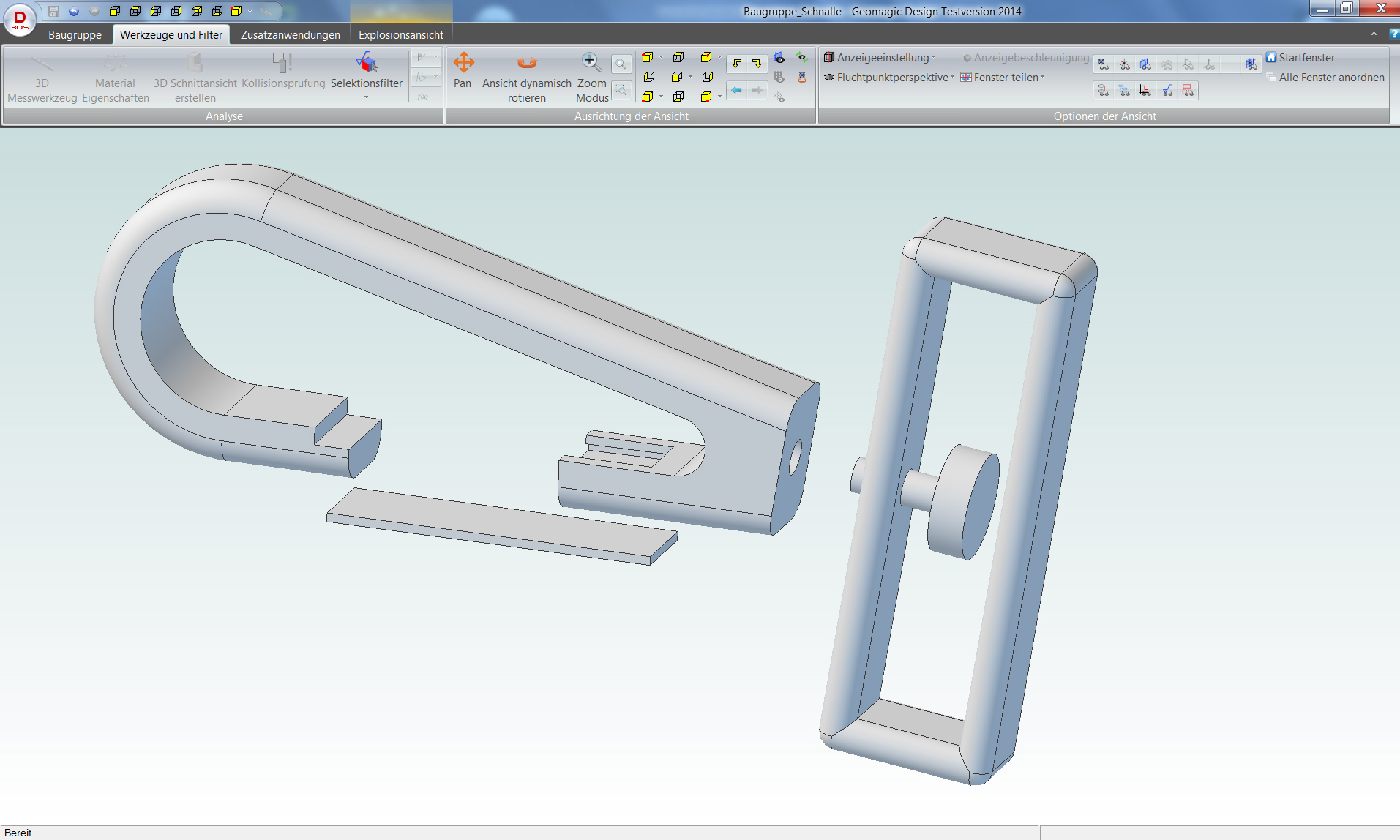Toggle blue plane visibility glasses icon
Viewport: 1400px width, 840px height.
[x=1146, y=64]
